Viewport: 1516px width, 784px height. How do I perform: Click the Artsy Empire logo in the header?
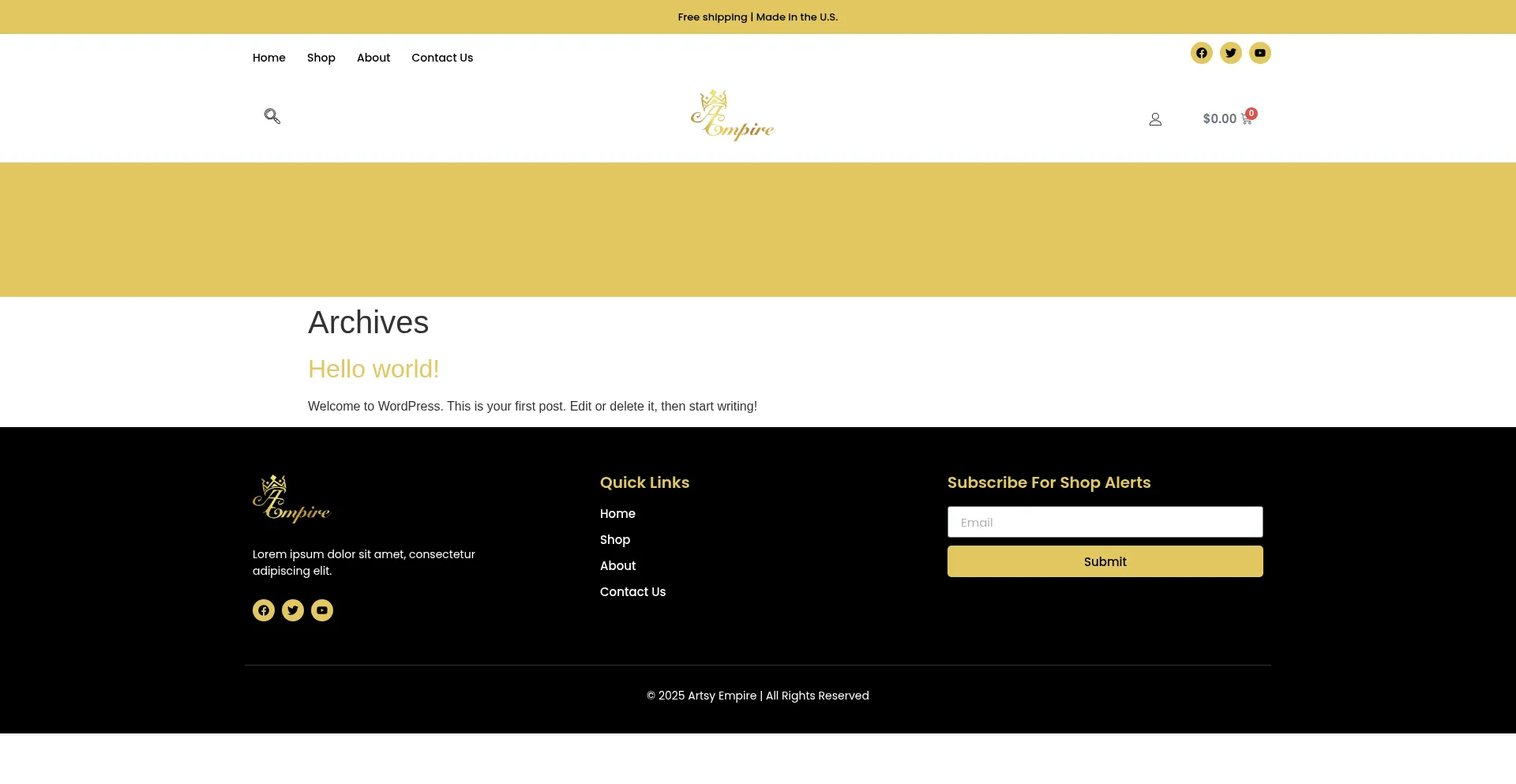tap(732, 115)
